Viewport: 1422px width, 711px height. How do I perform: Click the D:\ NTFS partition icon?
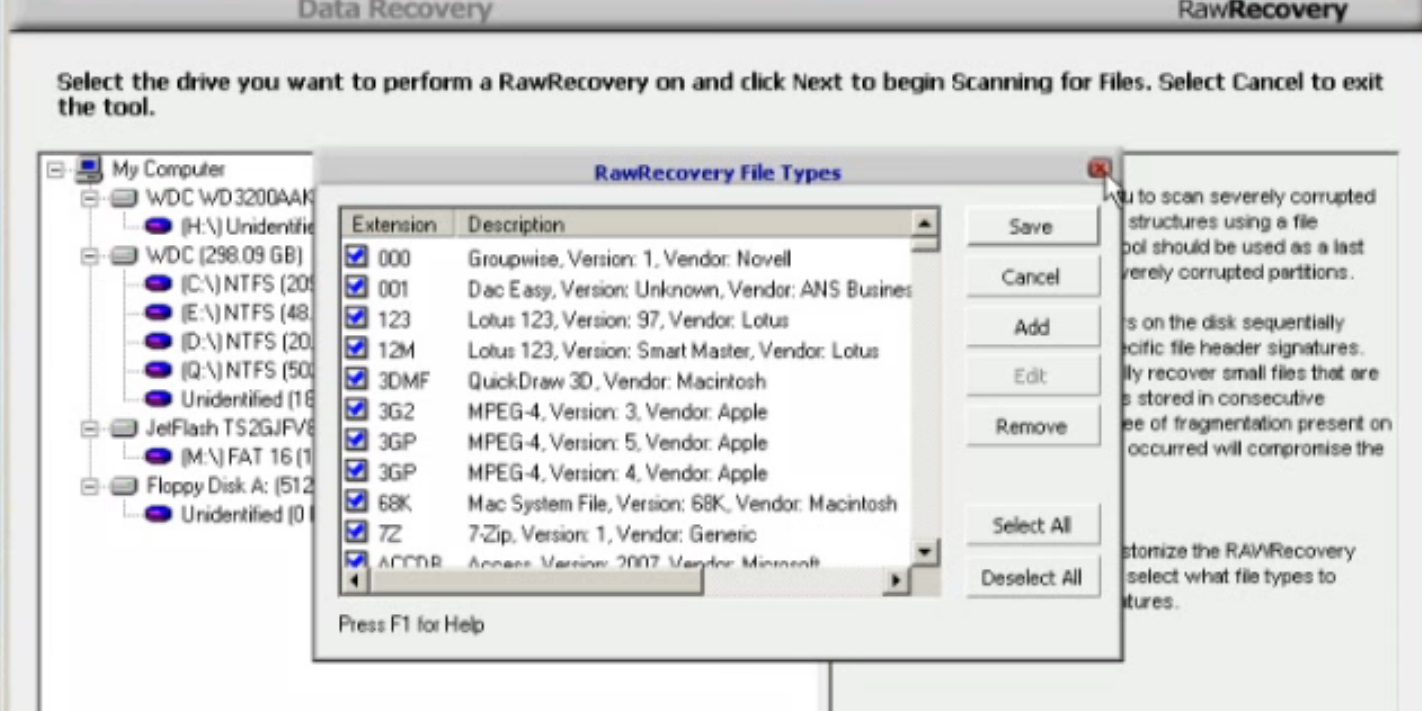tap(158, 342)
